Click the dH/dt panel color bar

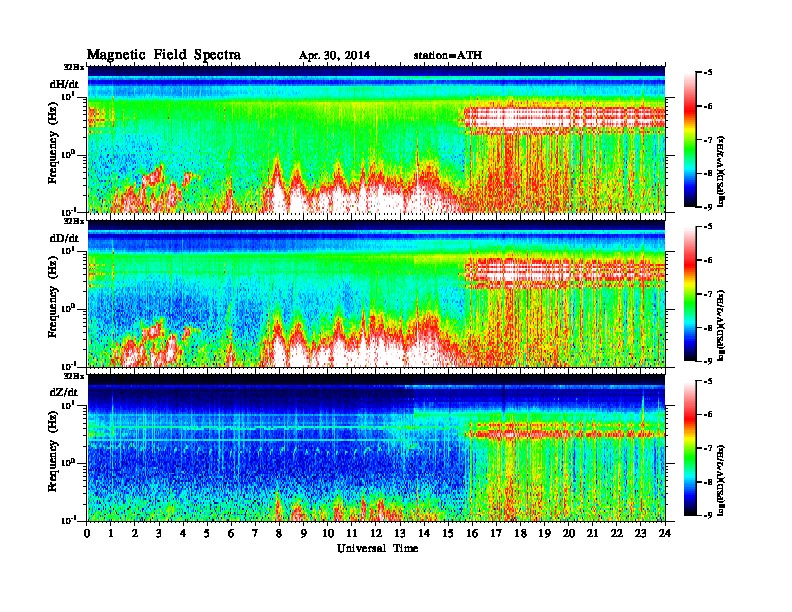(x=689, y=139)
